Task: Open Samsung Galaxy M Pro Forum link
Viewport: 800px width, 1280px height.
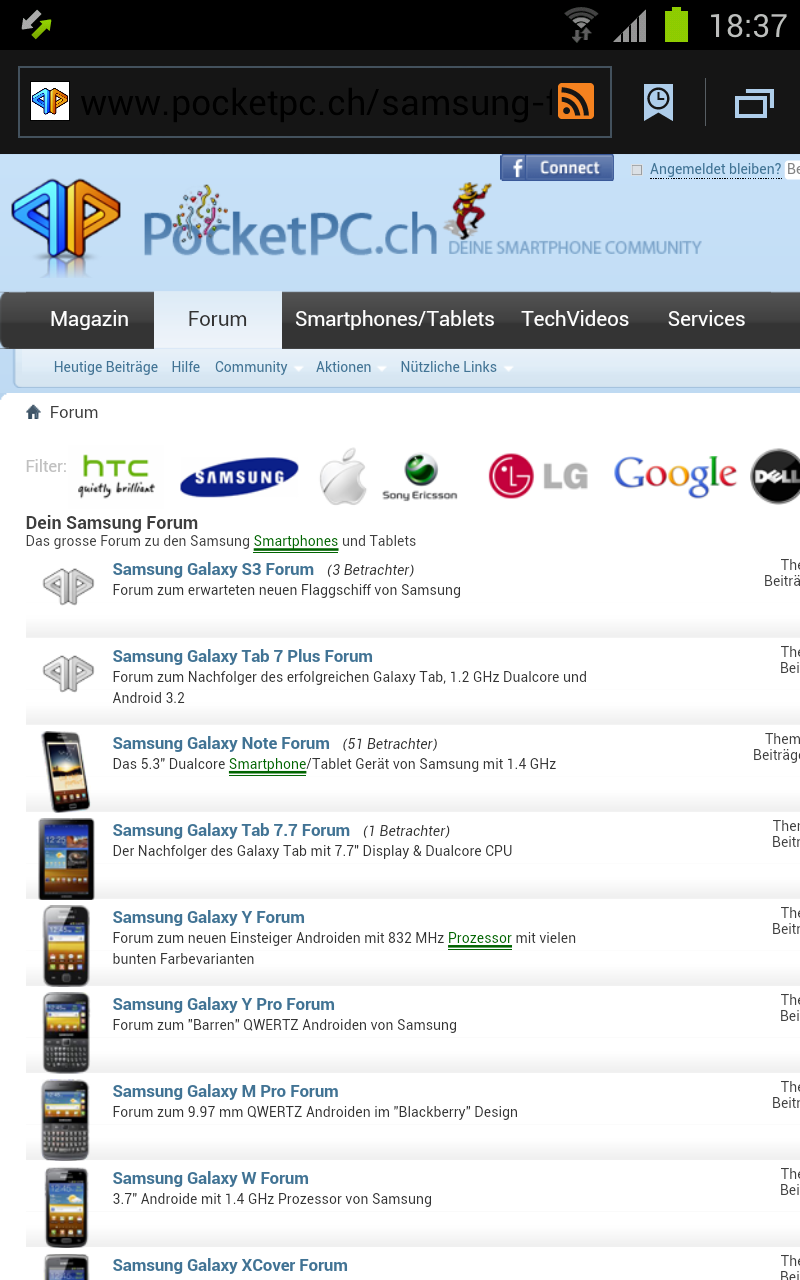Action: [225, 1091]
